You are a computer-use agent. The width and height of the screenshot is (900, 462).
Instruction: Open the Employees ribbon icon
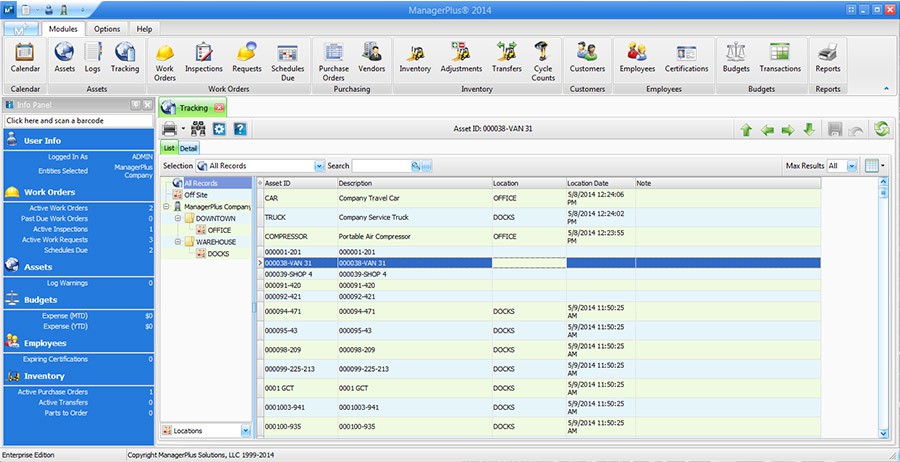coord(637,59)
